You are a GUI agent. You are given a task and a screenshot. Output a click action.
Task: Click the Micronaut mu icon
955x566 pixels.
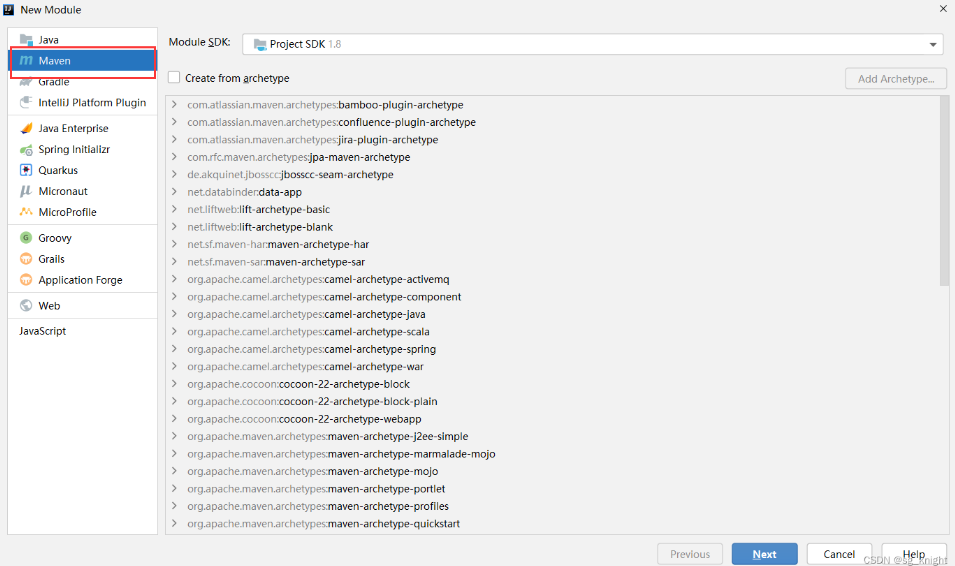tap(26, 191)
